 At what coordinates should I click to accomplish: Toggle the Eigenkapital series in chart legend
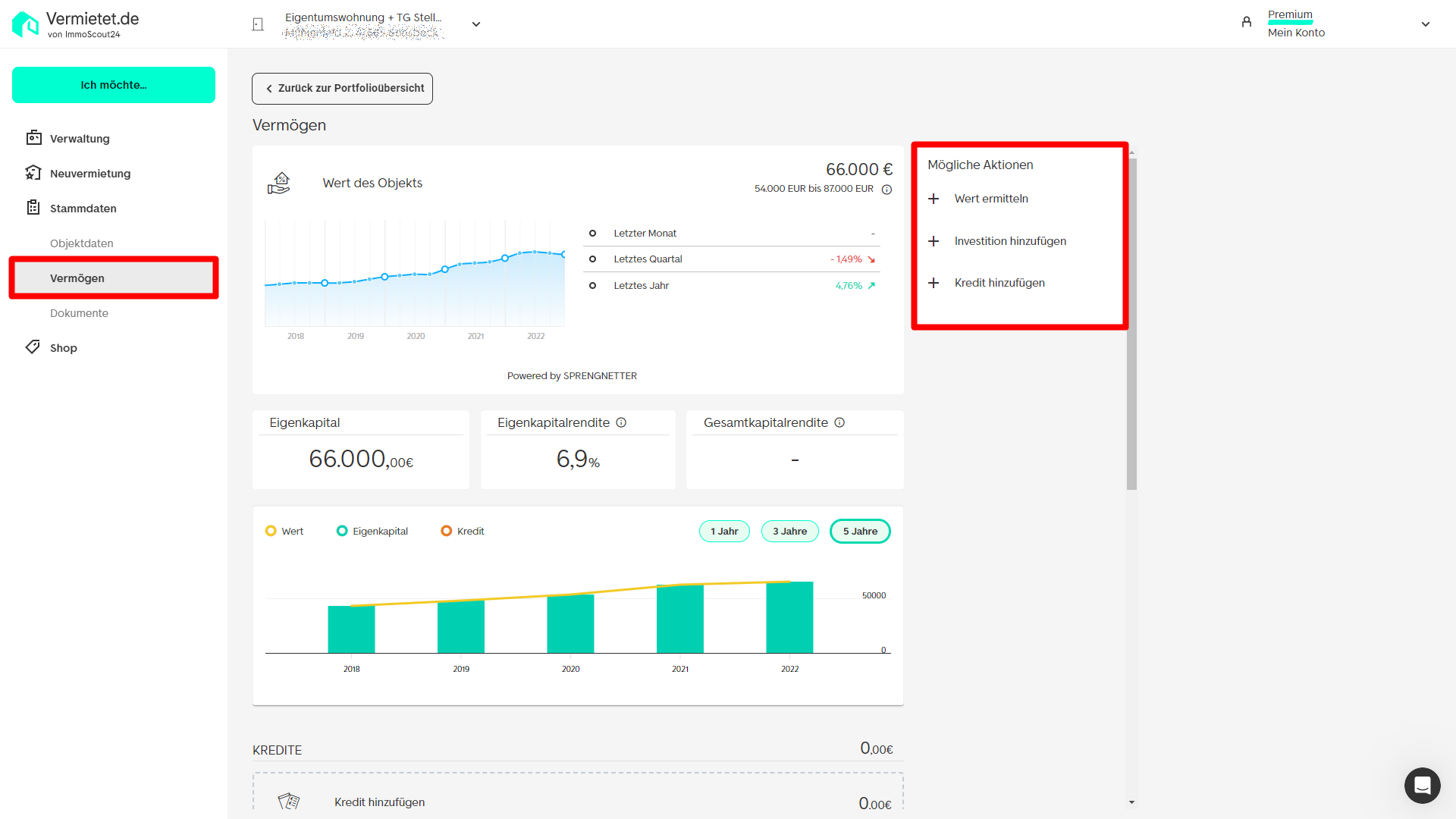coord(372,532)
